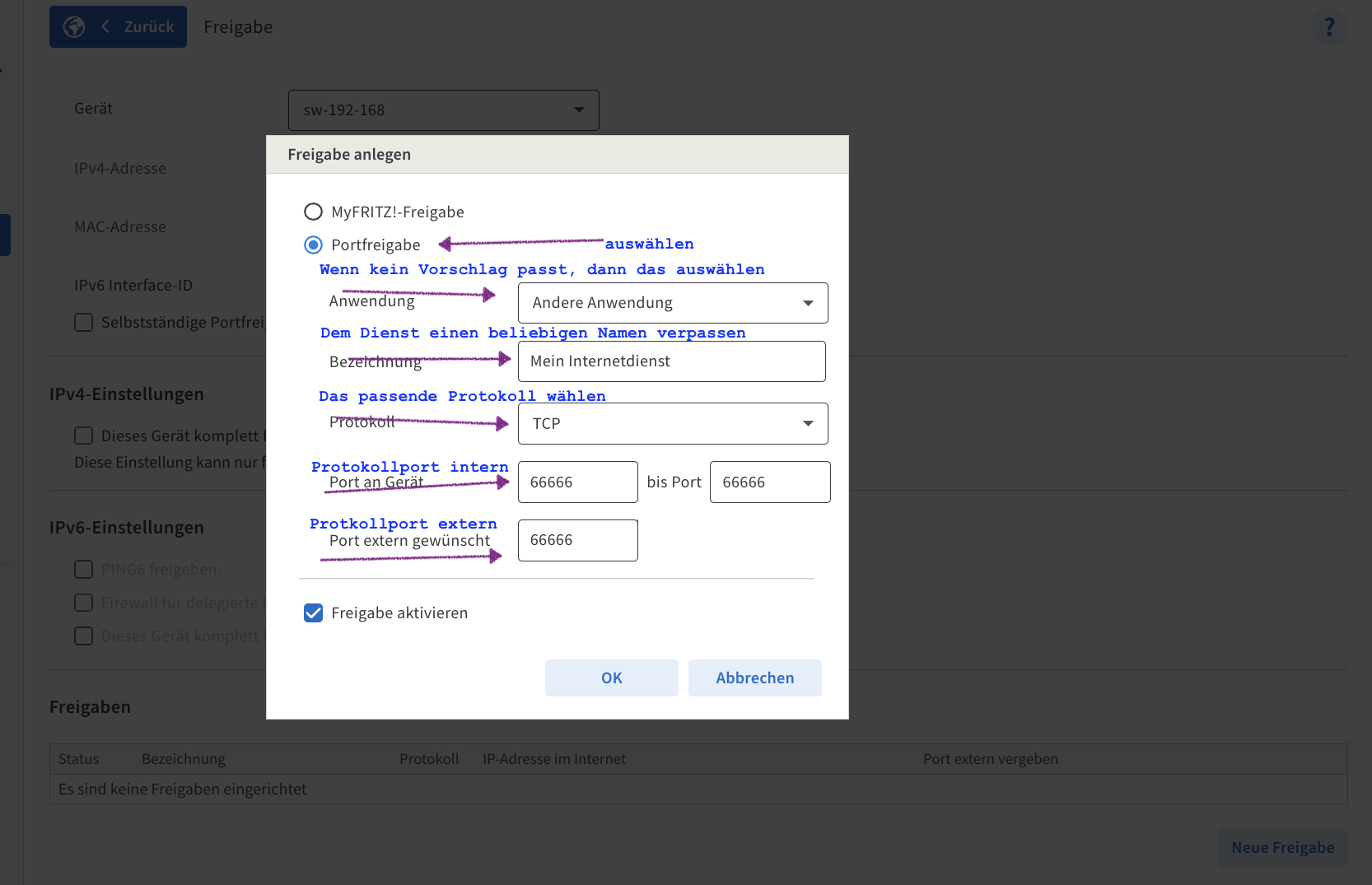This screenshot has height=885, width=1372.
Task: Click 'Es sind keine Freigaben eingerichtet' text
Action: pyautogui.click(x=183, y=789)
